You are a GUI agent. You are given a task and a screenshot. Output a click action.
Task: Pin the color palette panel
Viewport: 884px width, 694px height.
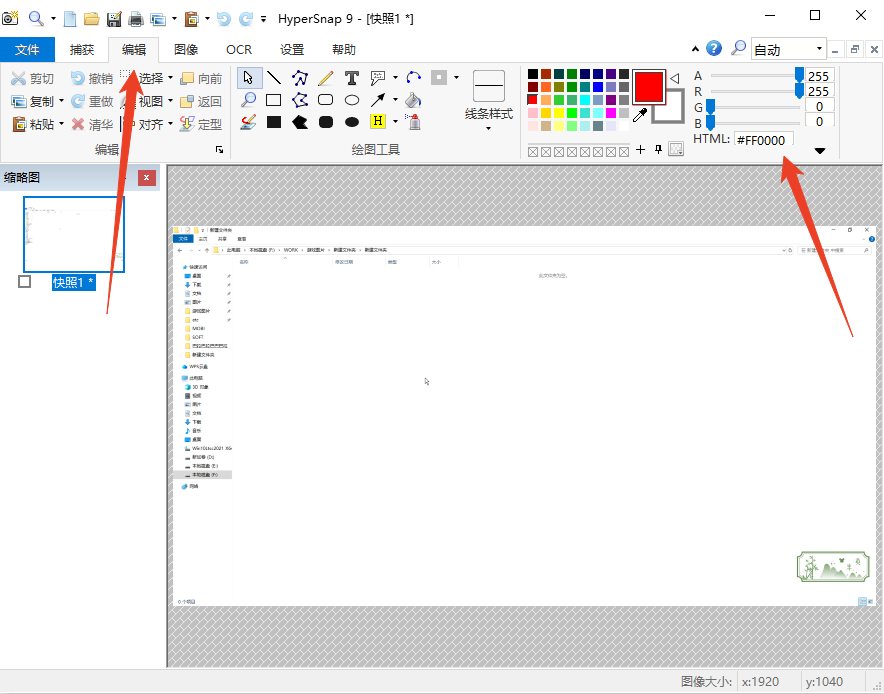tap(658, 150)
